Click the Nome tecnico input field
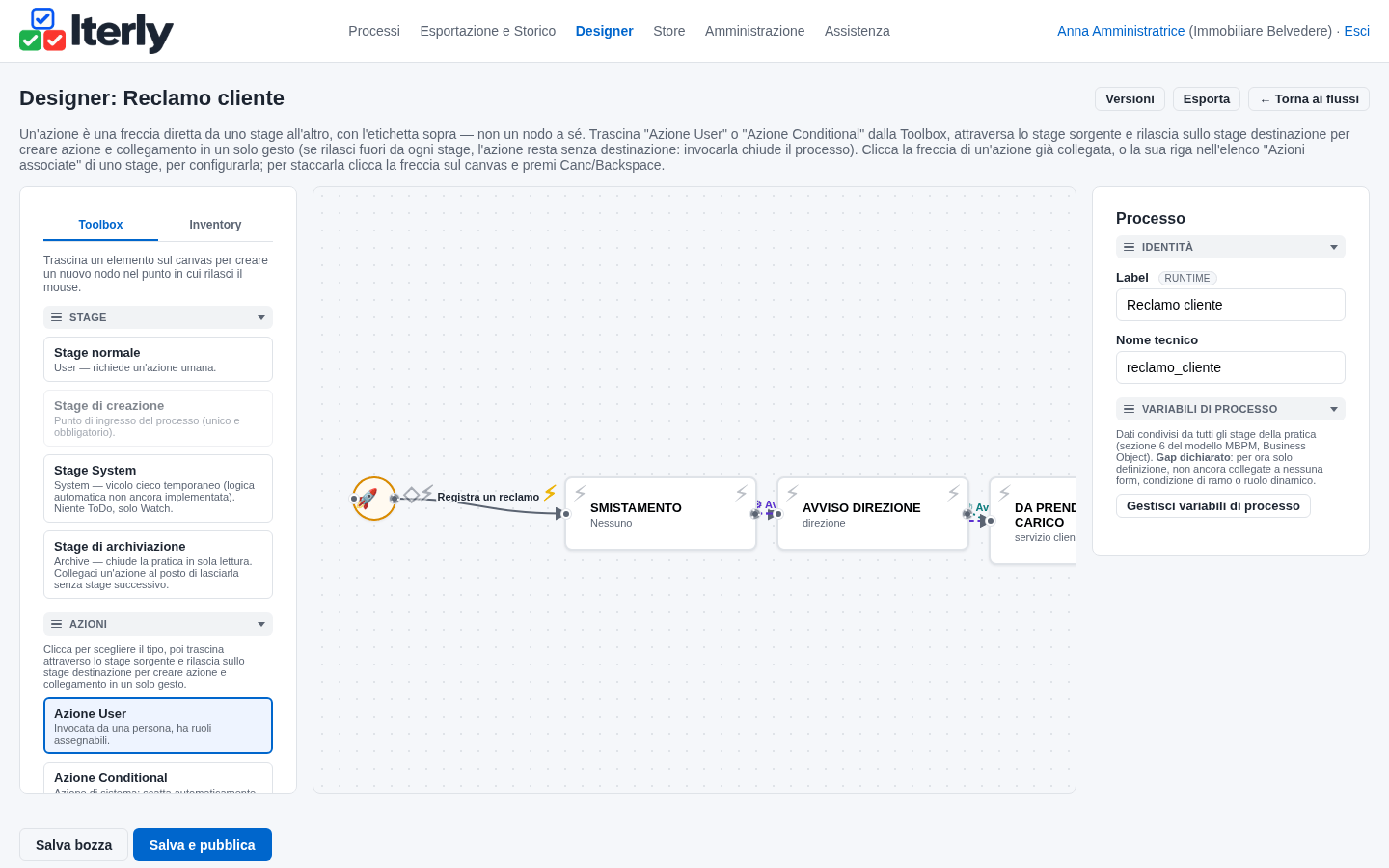 pos(1231,367)
